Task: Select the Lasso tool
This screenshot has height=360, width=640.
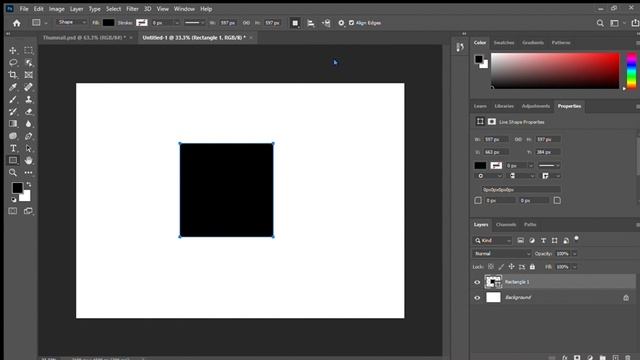Action: click(x=13, y=62)
